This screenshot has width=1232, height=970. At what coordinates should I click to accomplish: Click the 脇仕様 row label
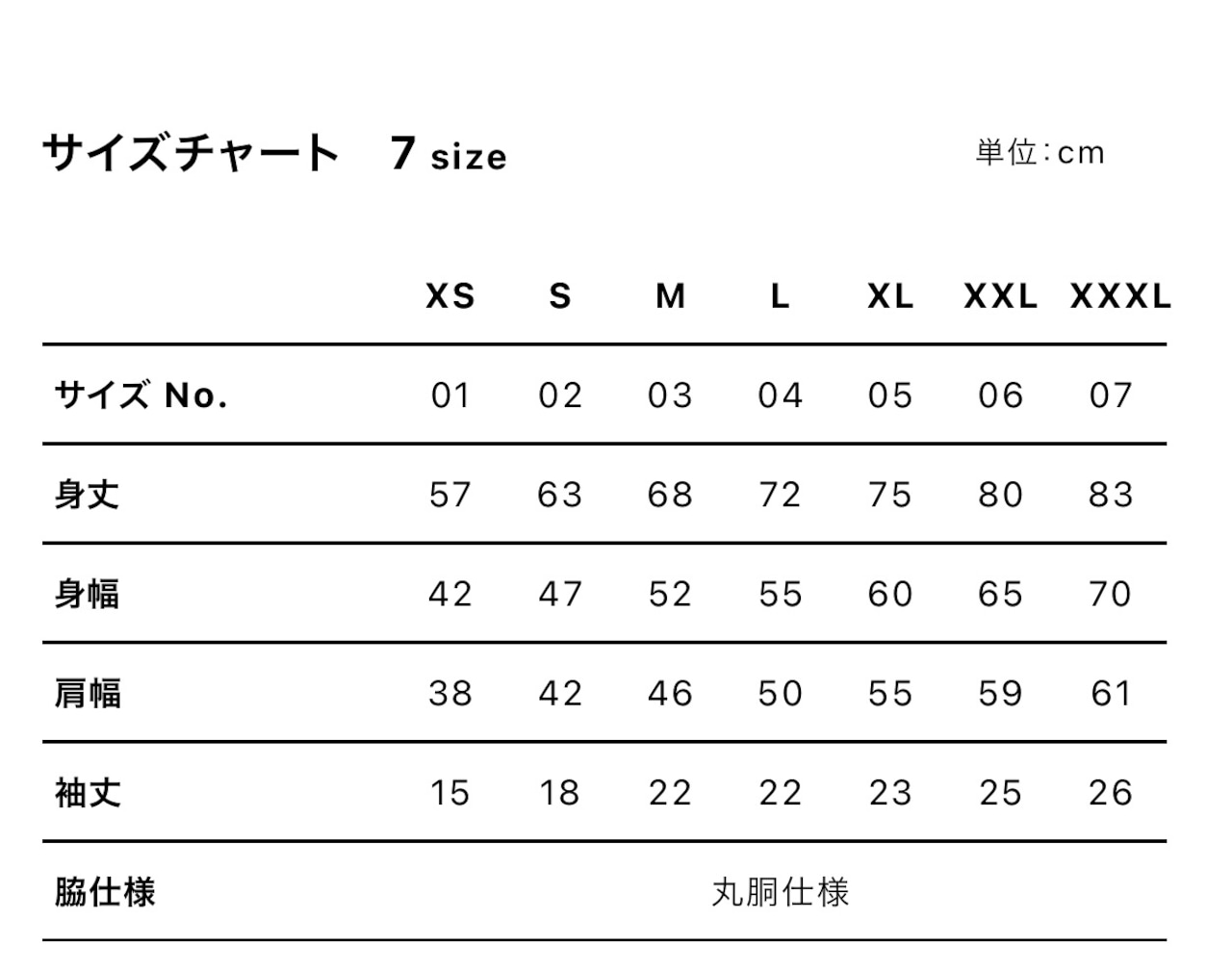(104, 892)
